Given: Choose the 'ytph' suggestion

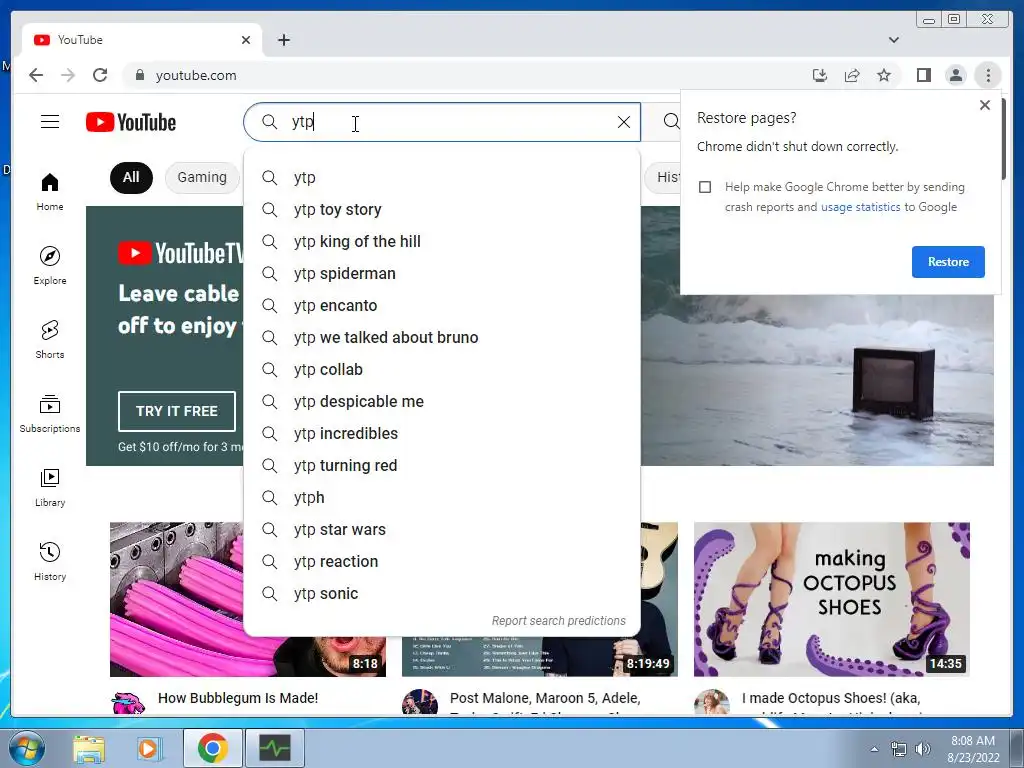Looking at the screenshot, I should (x=441, y=498).
